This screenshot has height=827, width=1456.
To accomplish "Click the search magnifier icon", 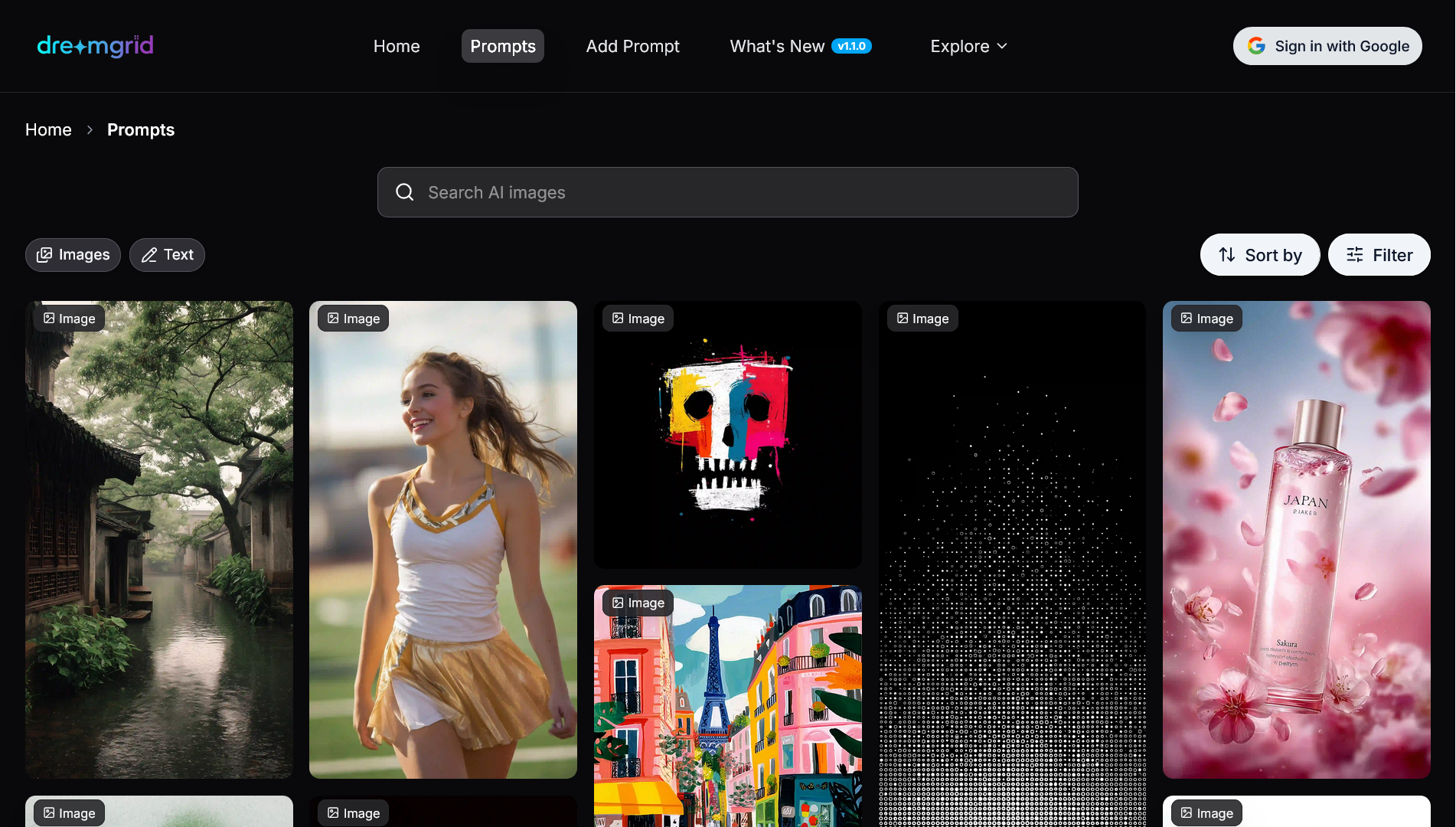I will click(x=404, y=191).
